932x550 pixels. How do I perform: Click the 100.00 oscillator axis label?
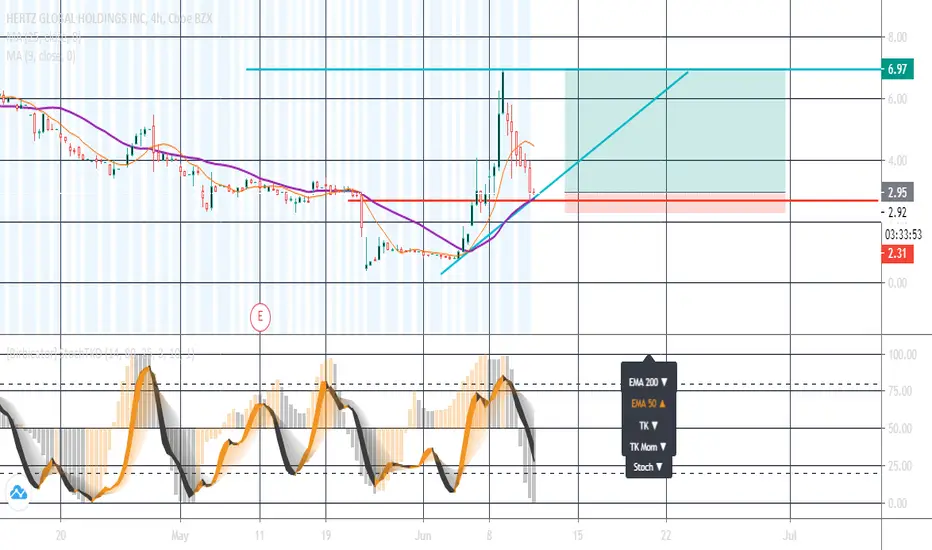[902, 354]
